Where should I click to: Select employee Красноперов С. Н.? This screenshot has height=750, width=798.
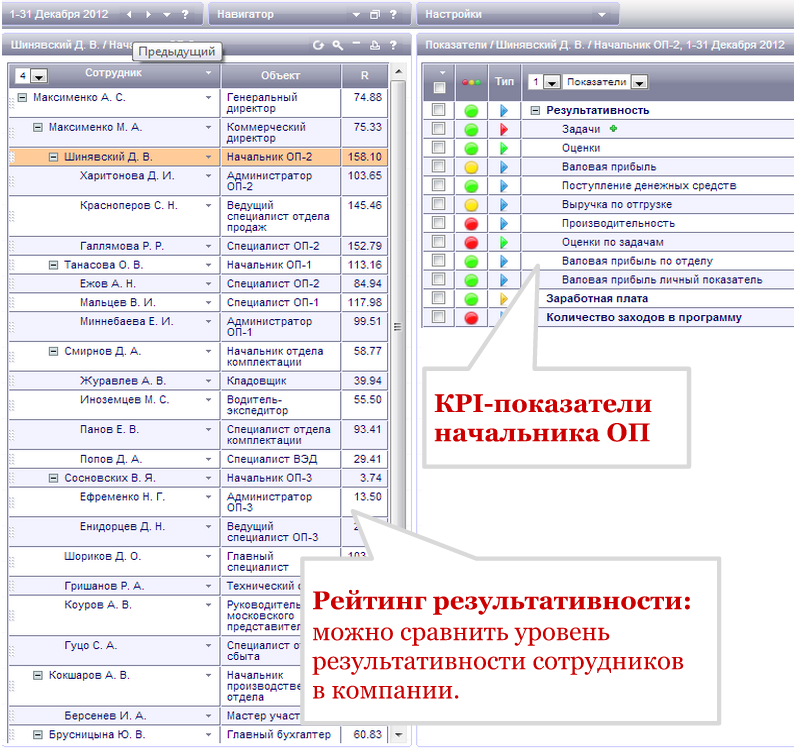tap(129, 206)
